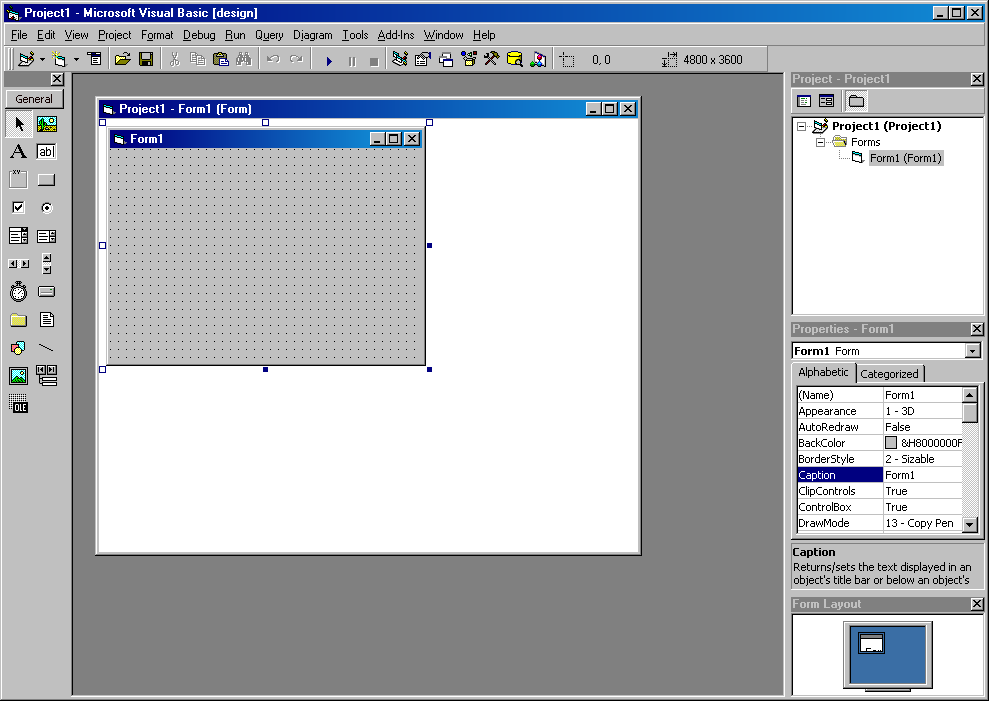Open the Format menu
The height and width of the screenshot is (701, 989).
pos(157,35)
